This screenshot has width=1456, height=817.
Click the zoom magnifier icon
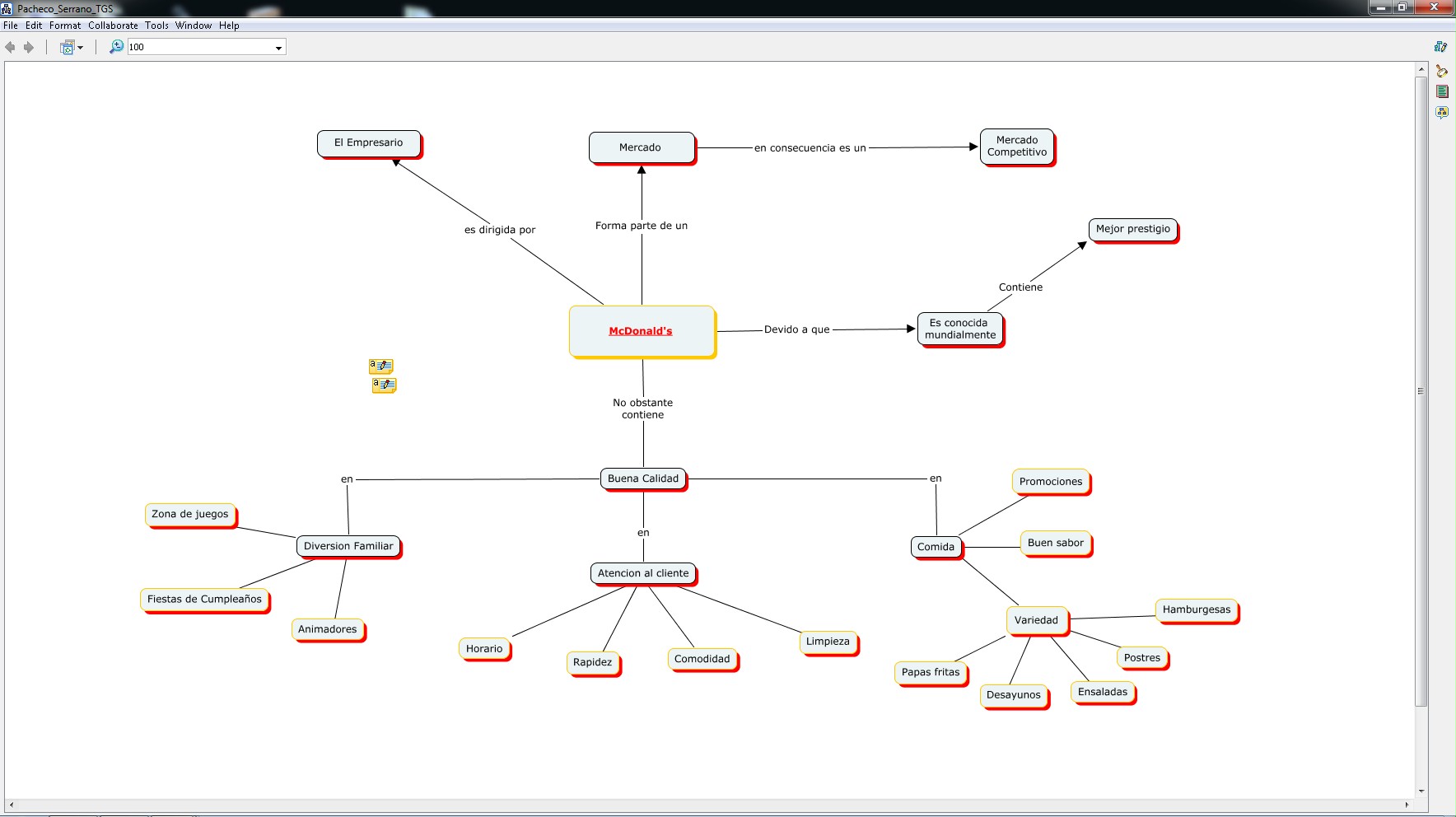(x=116, y=47)
